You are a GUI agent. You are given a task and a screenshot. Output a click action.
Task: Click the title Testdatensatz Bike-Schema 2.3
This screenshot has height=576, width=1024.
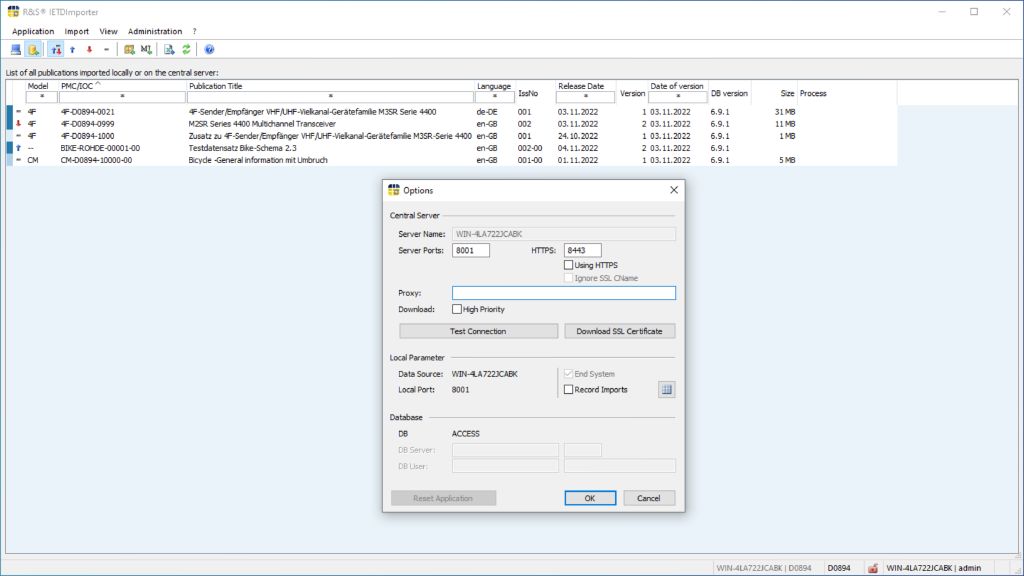242,148
